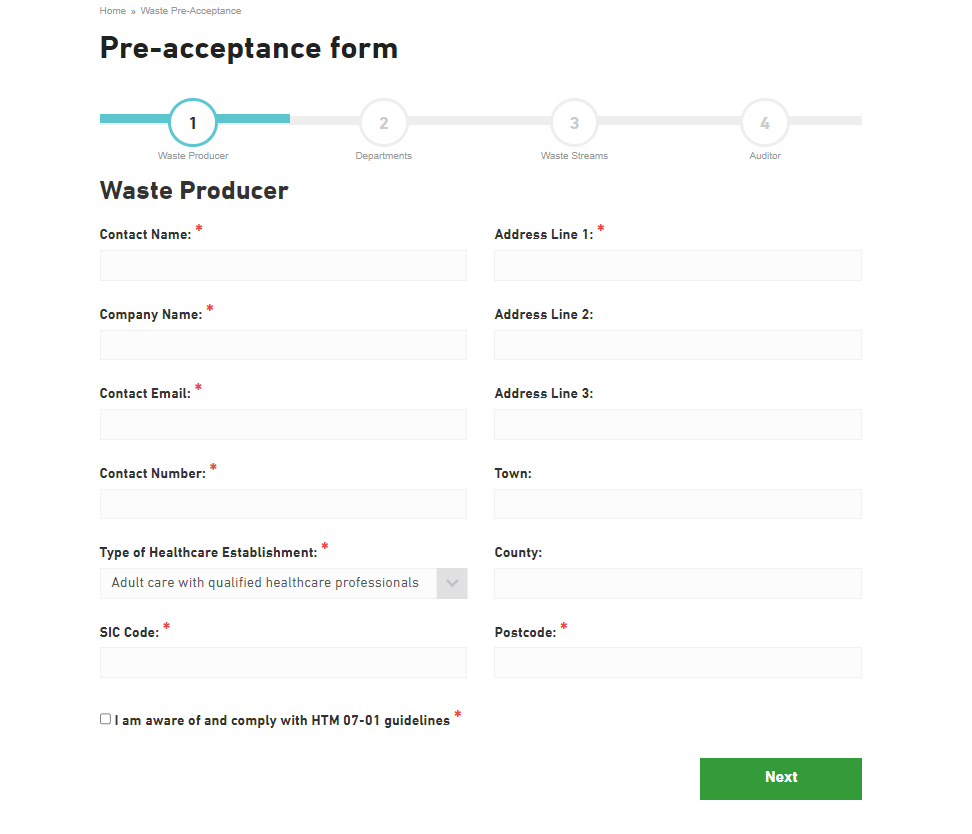Check the HTM 07-01 guidelines compliance checkbox

[104, 718]
